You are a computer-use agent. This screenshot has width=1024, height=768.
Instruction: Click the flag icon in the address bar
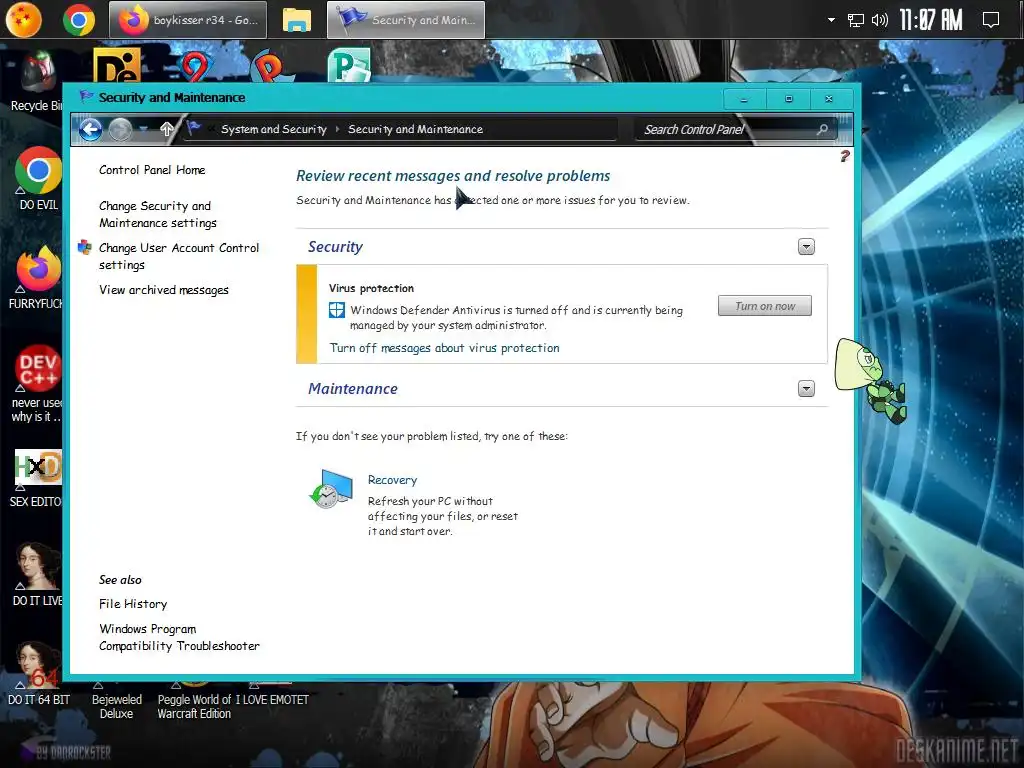(194, 128)
